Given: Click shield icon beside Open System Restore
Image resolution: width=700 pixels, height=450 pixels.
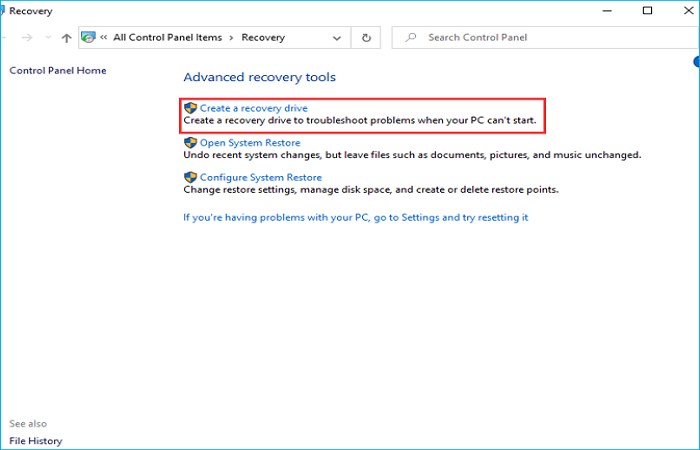Looking at the screenshot, I should [191, 143].
